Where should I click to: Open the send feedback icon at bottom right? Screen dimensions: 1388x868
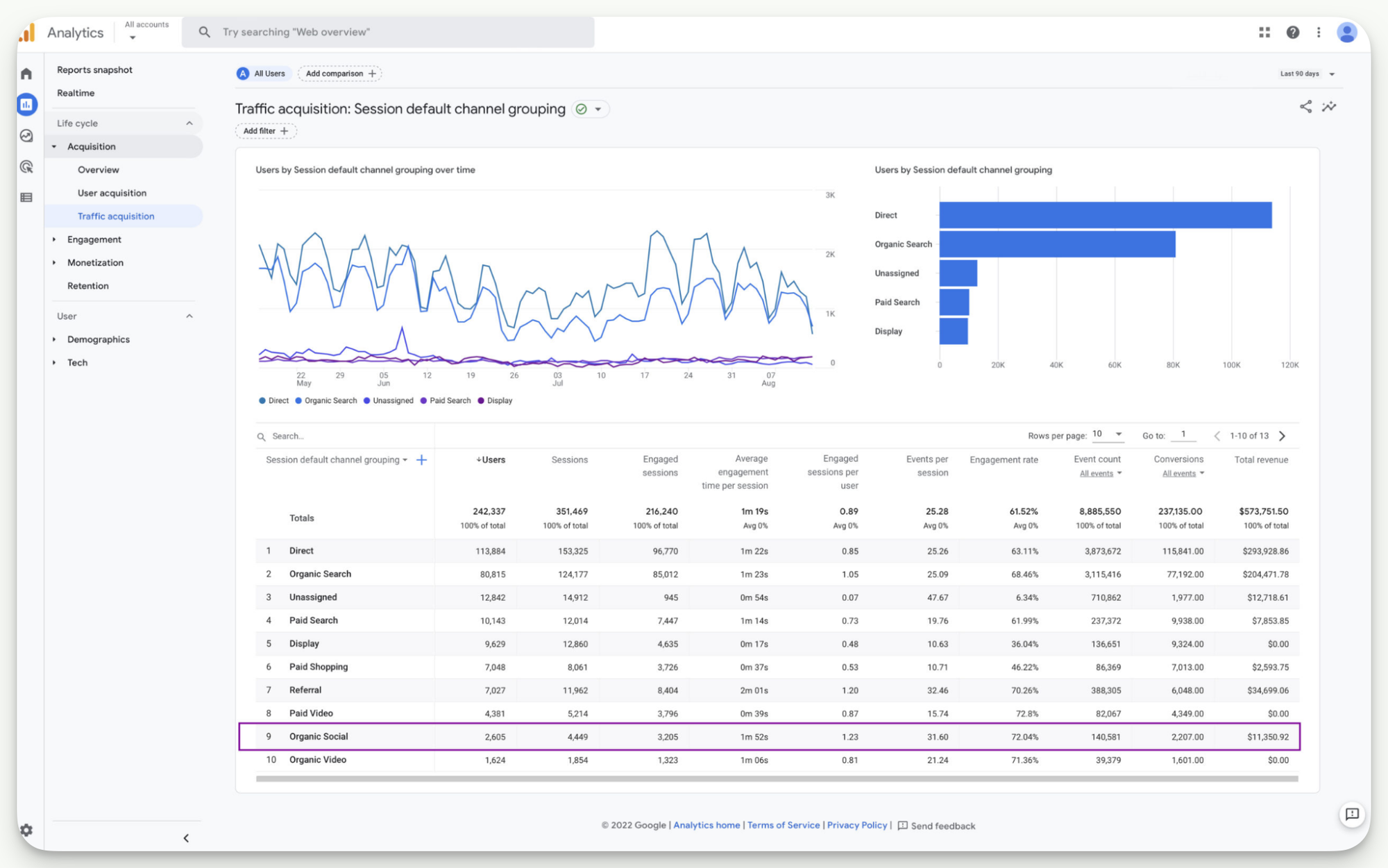1352,815
